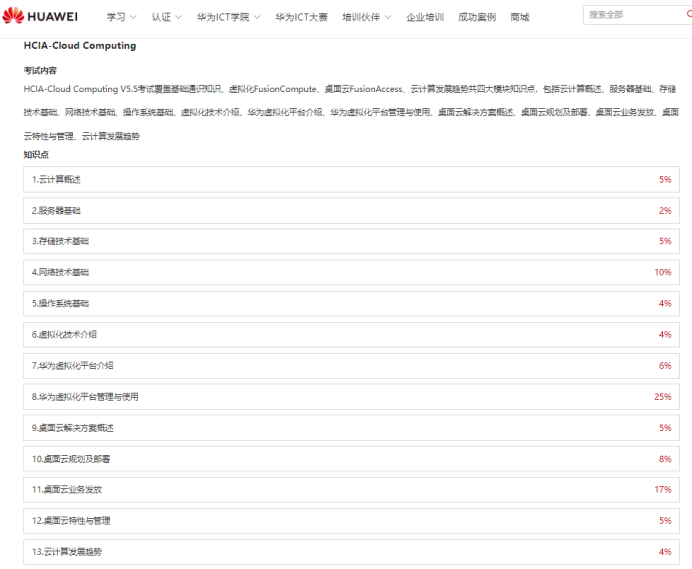Click the Huawei logo
Viewport: 692px width, 569px height.
40,16
